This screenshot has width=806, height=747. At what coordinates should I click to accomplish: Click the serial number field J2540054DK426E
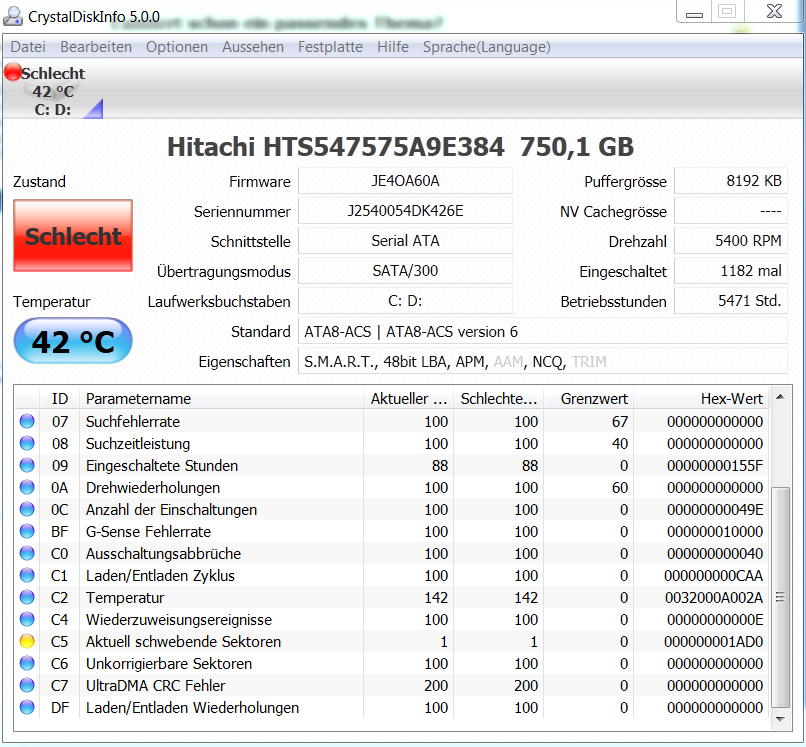click(405, 211)
